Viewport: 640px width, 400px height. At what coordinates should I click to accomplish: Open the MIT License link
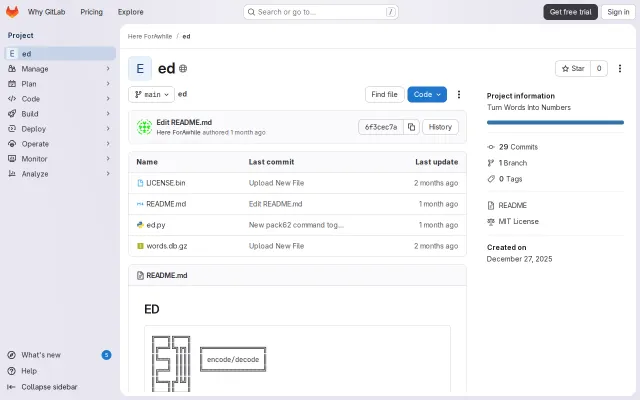point(518,221)
